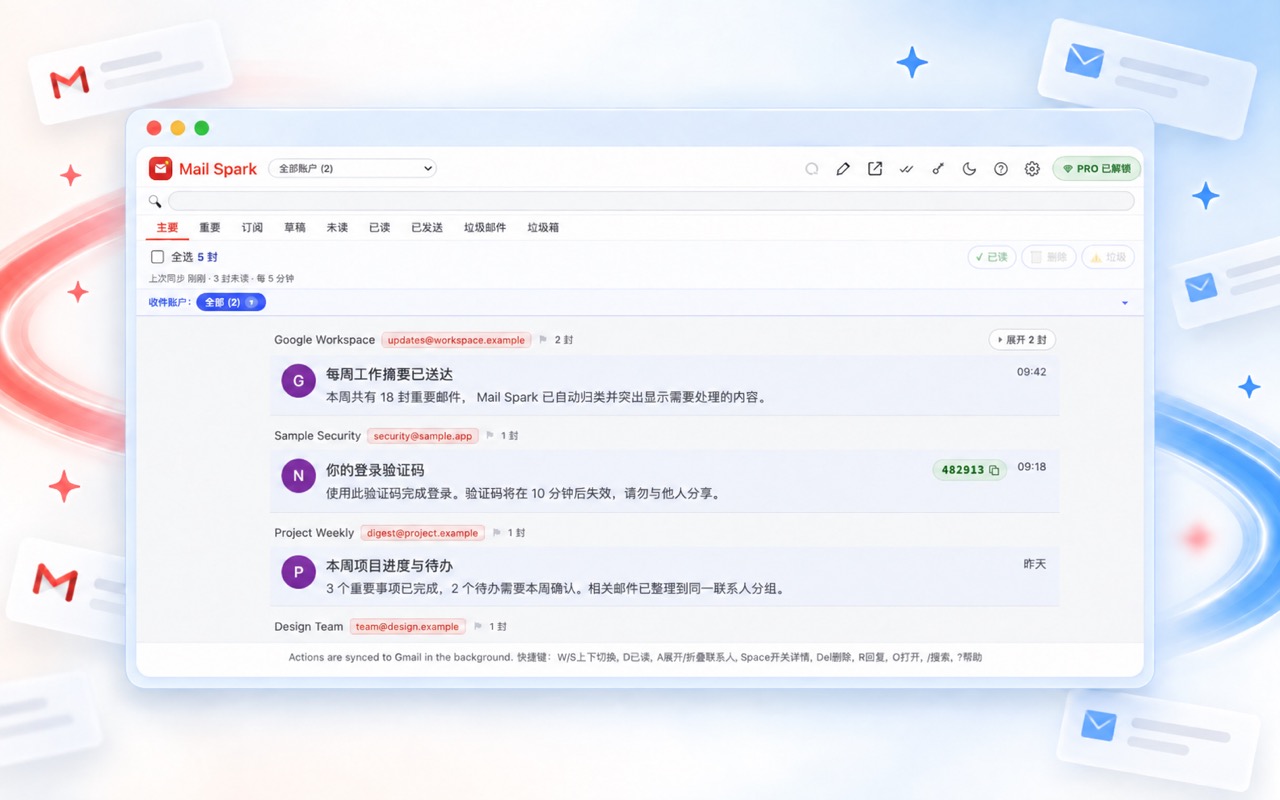Image resolution: width=1280 pixels, height=800 pixels.
Task: Switch to the 未读 tab
Action: point(337,228)
